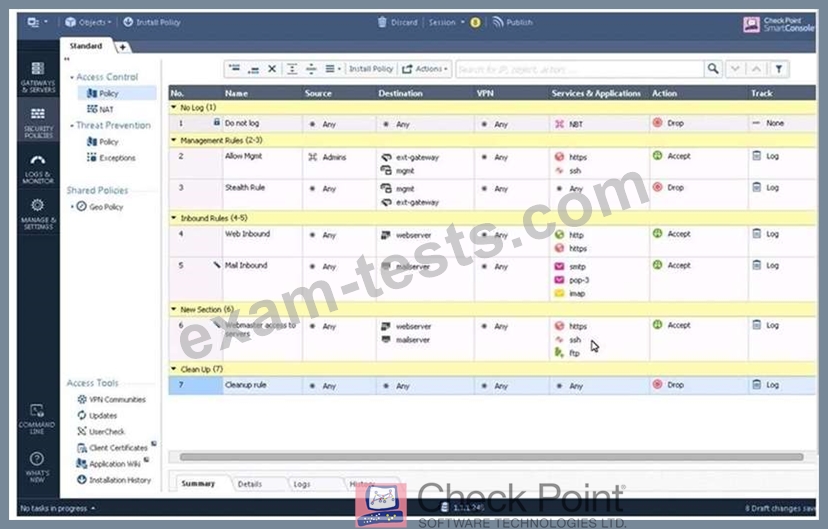This screenshot has width=828, height=529.
Task: Click expand all sections icon
Action: (292, 69)
